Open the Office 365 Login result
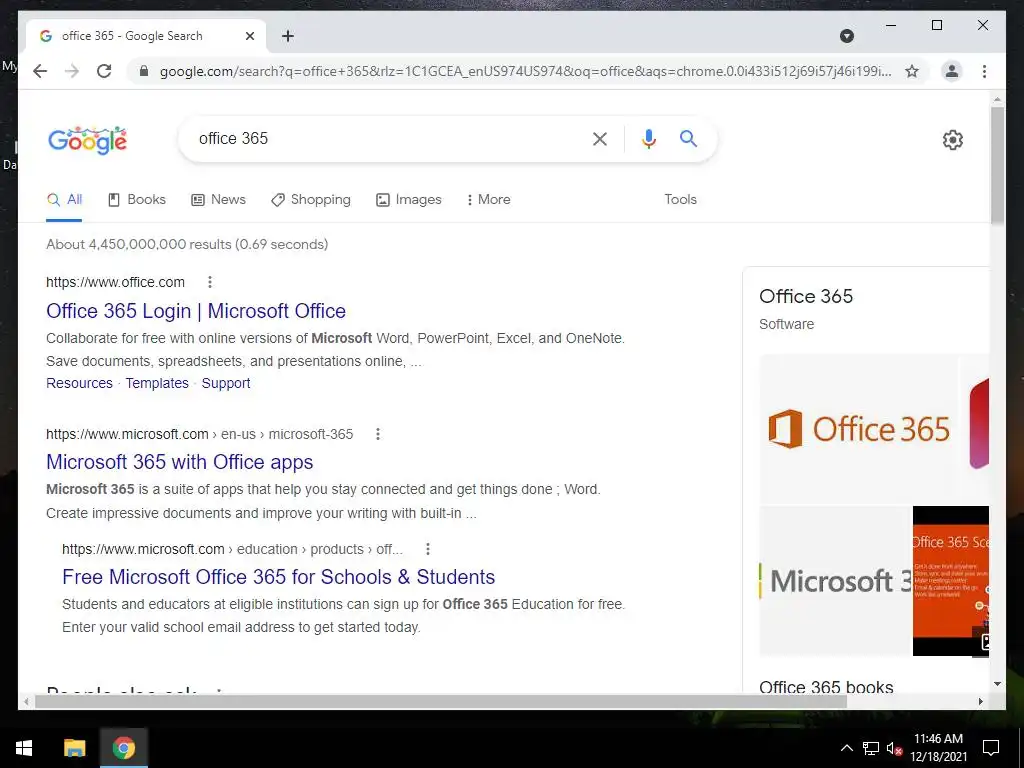 pos(196,311)
